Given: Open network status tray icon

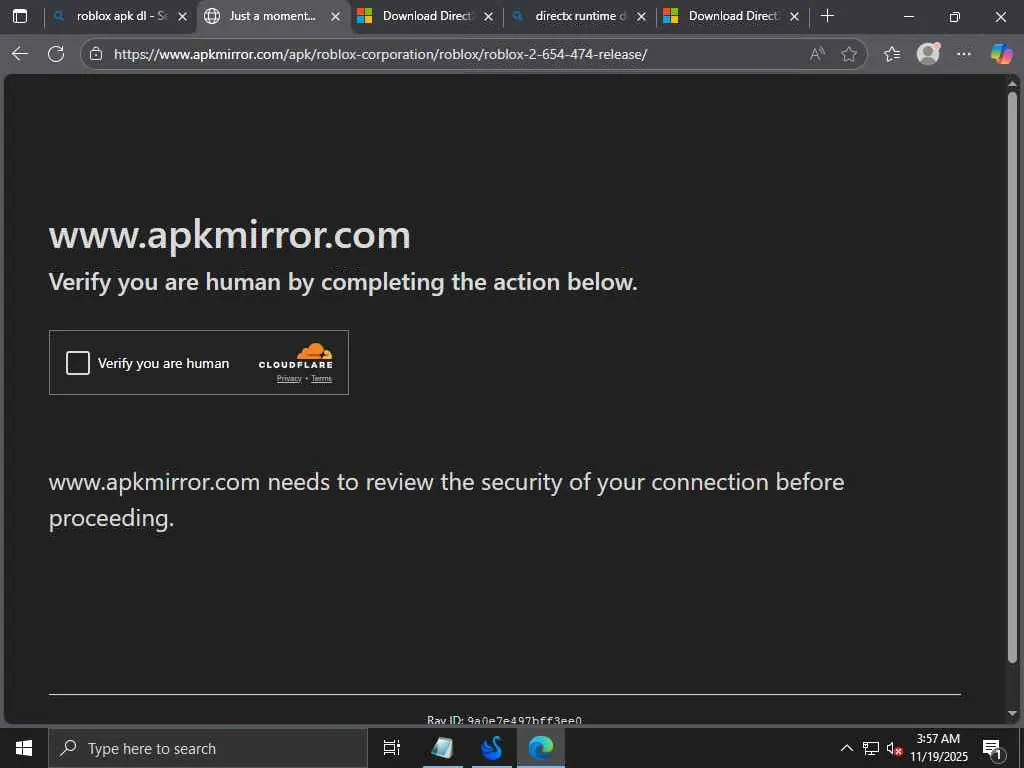Looking at the screenshot, I should (871, 748).
